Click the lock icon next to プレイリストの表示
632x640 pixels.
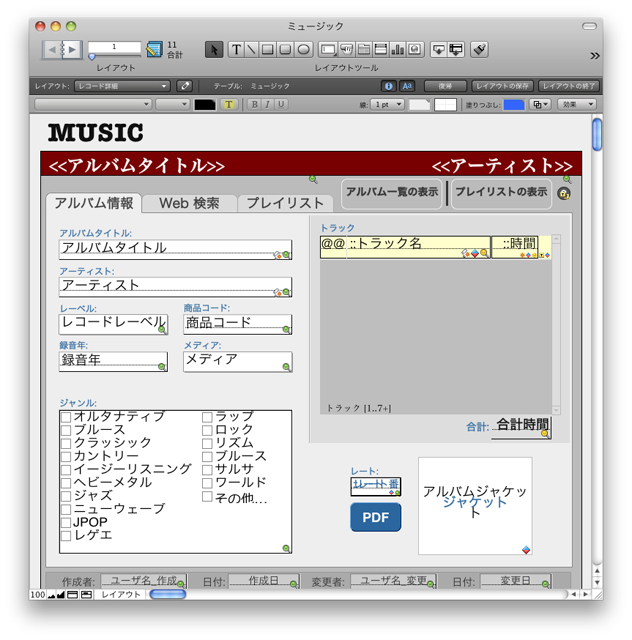click(x=564, y=193)
